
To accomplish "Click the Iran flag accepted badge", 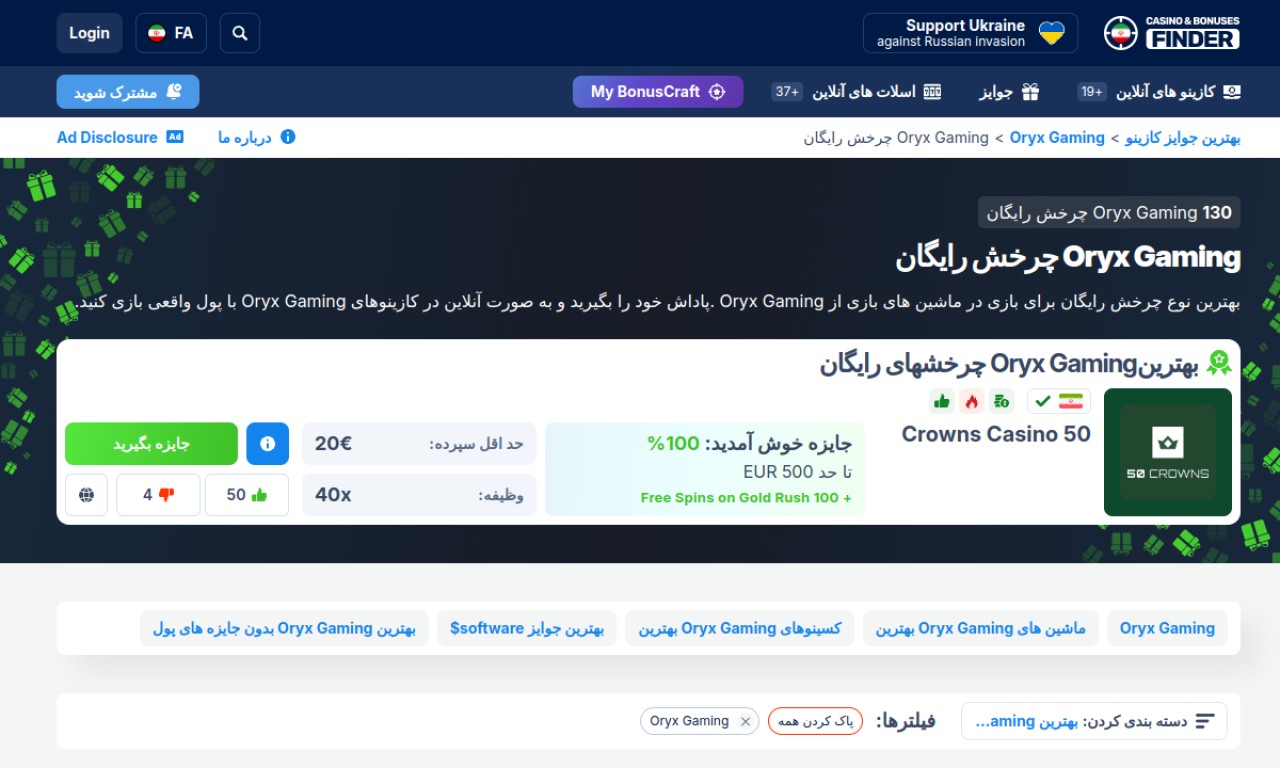I will click(1059, 401).
